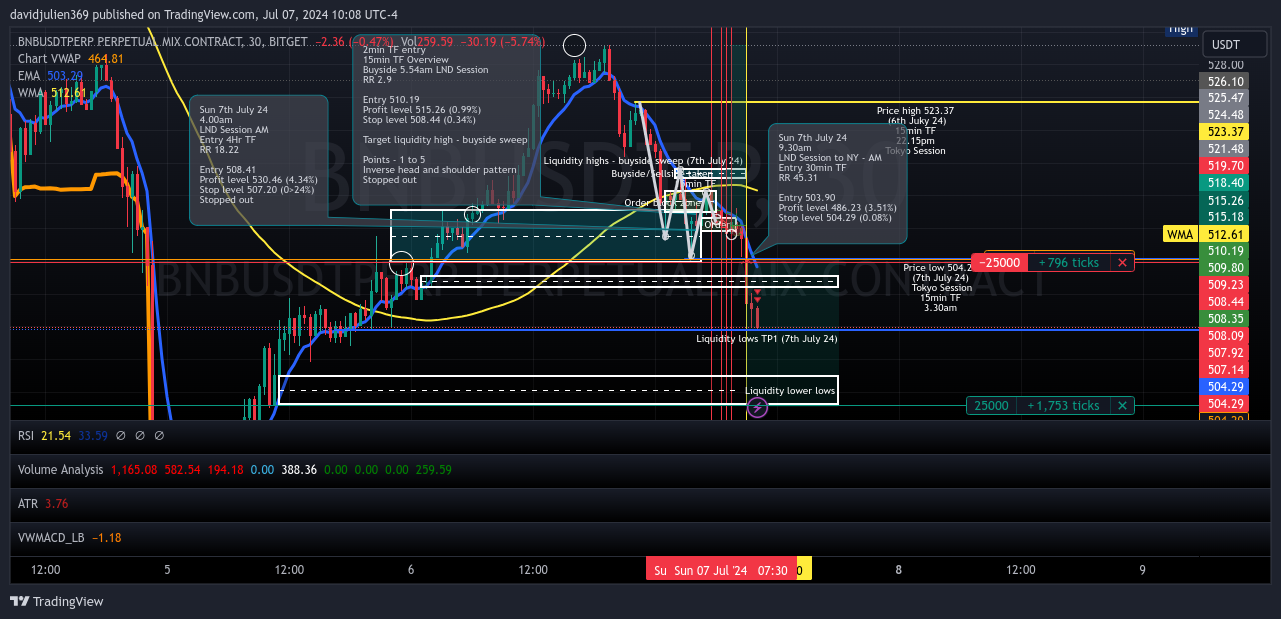Screen dimensions: 1281x619
Task: Click the 388.36 Volume Analysis value
Action: coord(299,469)
